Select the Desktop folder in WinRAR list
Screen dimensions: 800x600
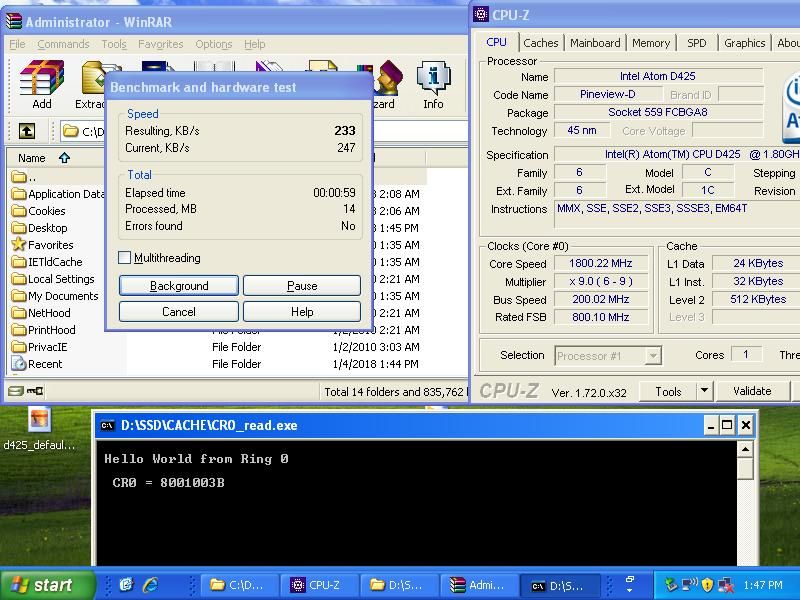(40, 228)
